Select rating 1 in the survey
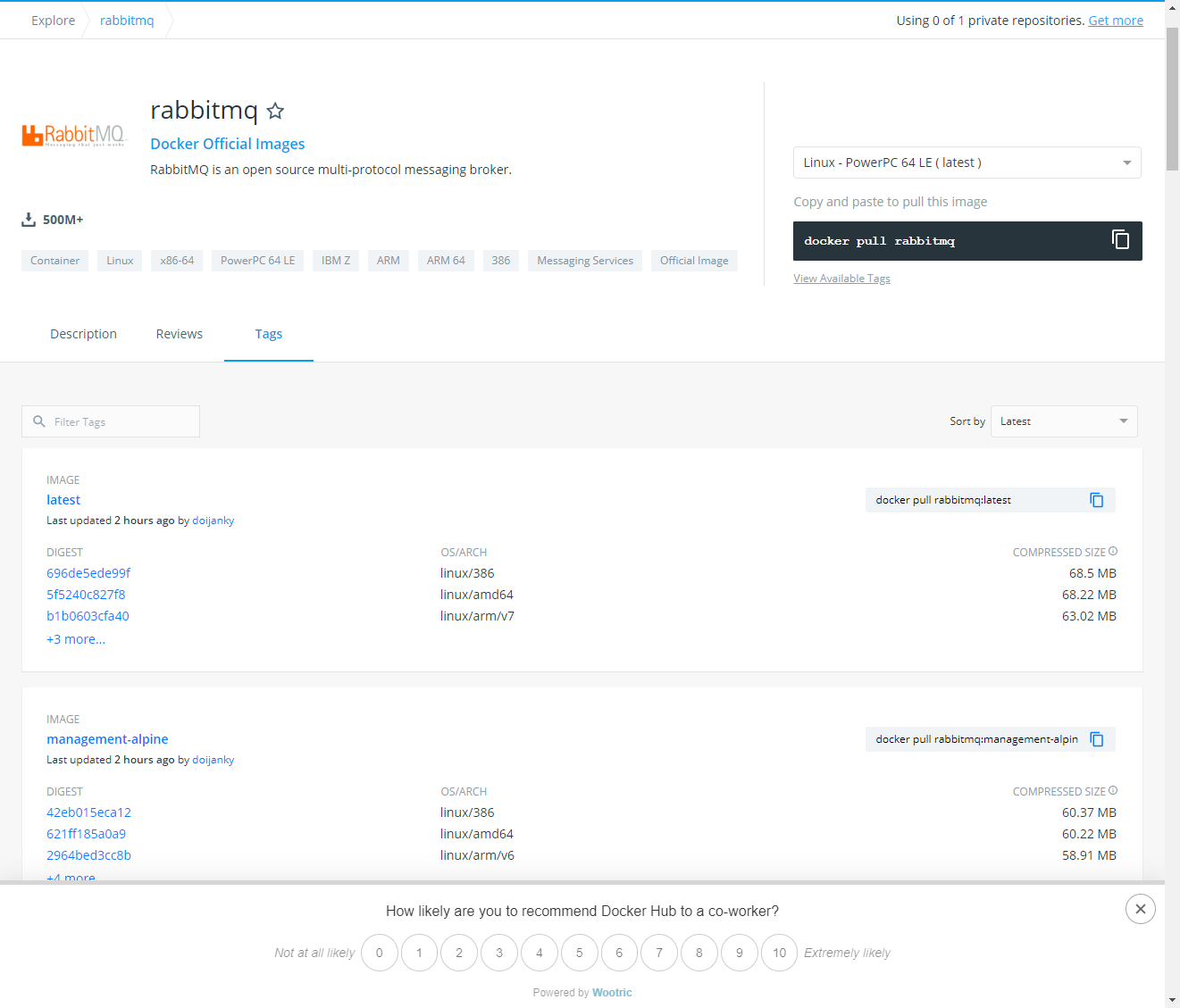1180x1008 pixels. pyautogui.click(x=419, y=953)
